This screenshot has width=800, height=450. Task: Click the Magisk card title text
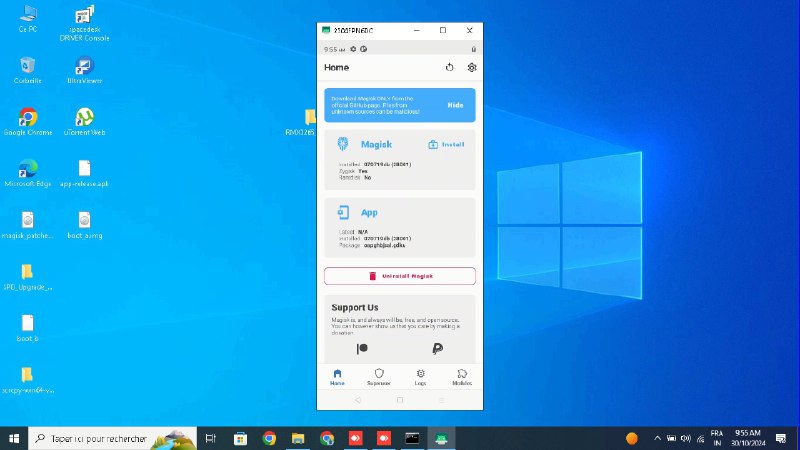click(377, 144)
